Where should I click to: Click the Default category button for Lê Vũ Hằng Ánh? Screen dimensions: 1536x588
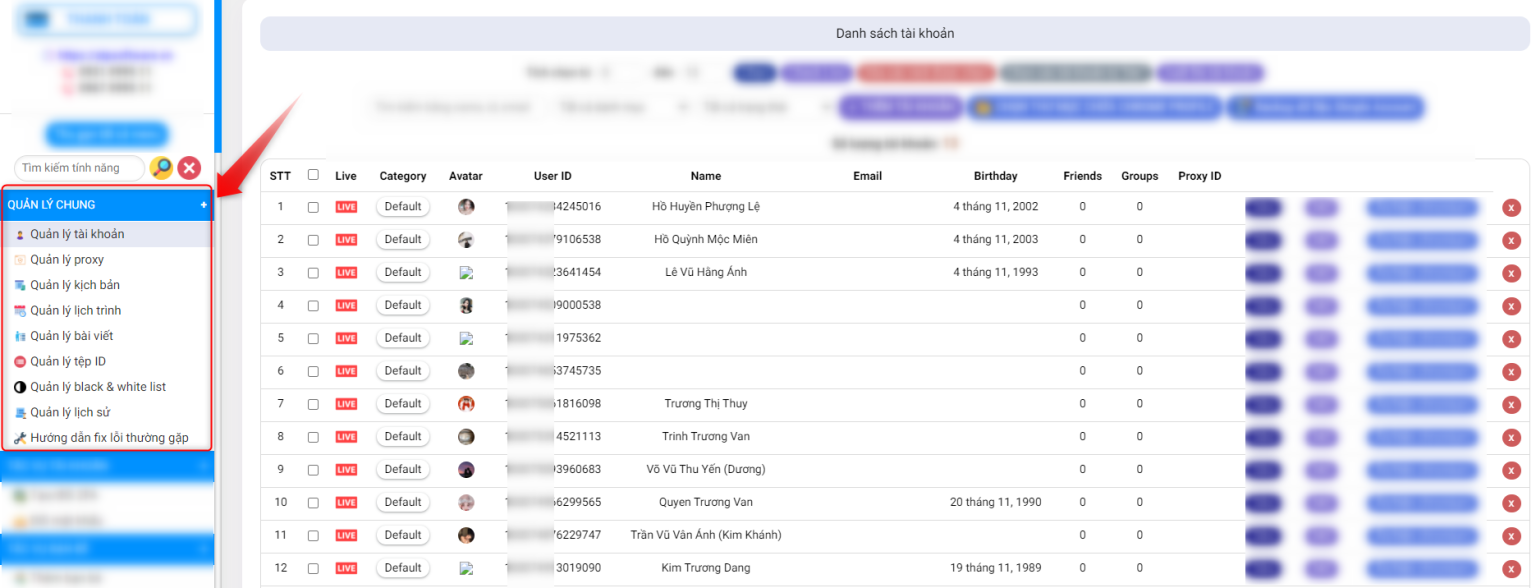tap(402, 271)
